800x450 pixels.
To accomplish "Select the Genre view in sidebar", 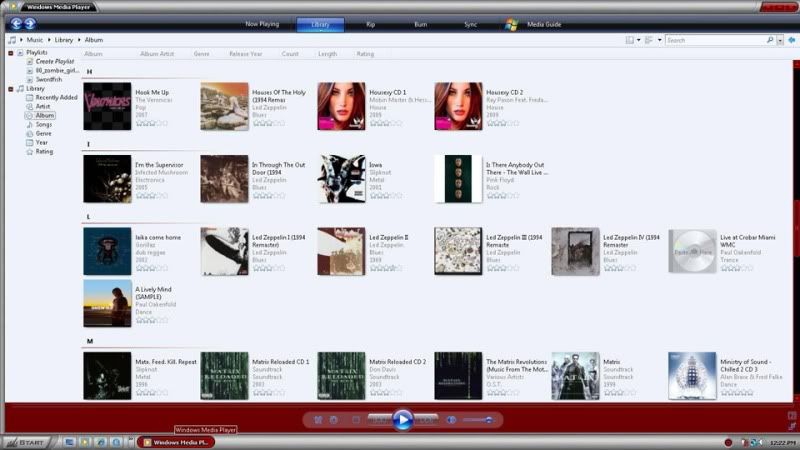I will click(43, 134).
